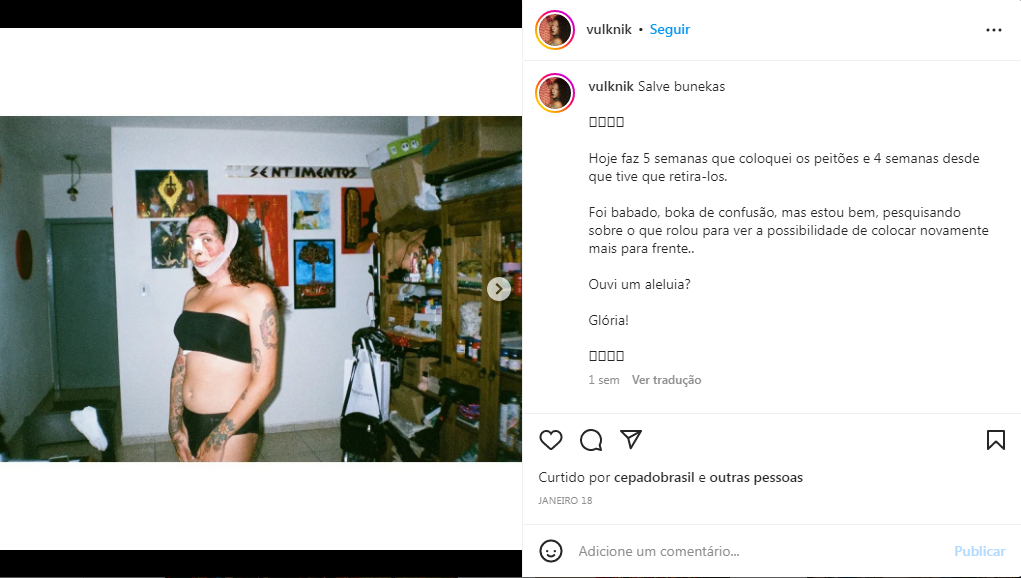Select the main post photo
Screen dimensions: 1021x578
(x=260, y=289)
